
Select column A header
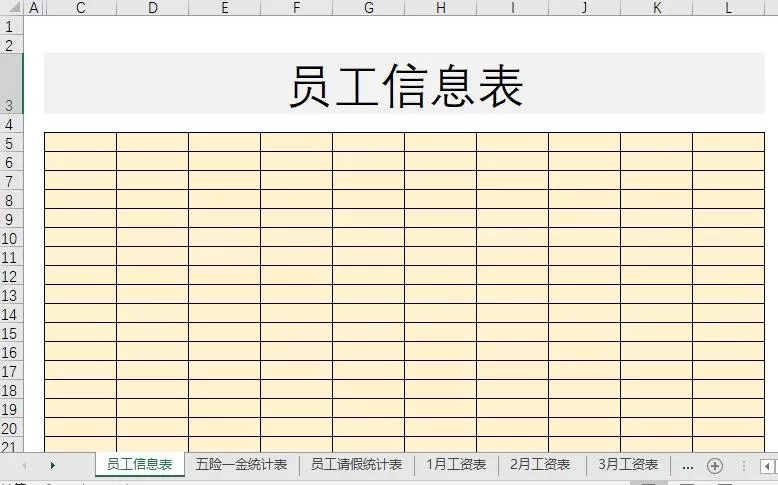pos(34,8)
